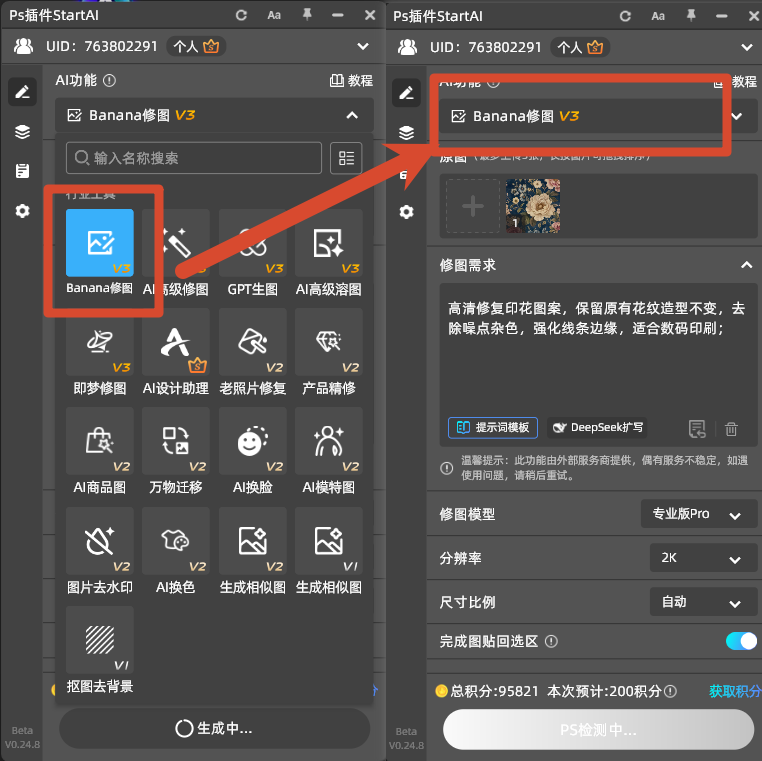The image size is (762, 761).
Task: Click the plus box to add source image
Action: tap(473, 206)
